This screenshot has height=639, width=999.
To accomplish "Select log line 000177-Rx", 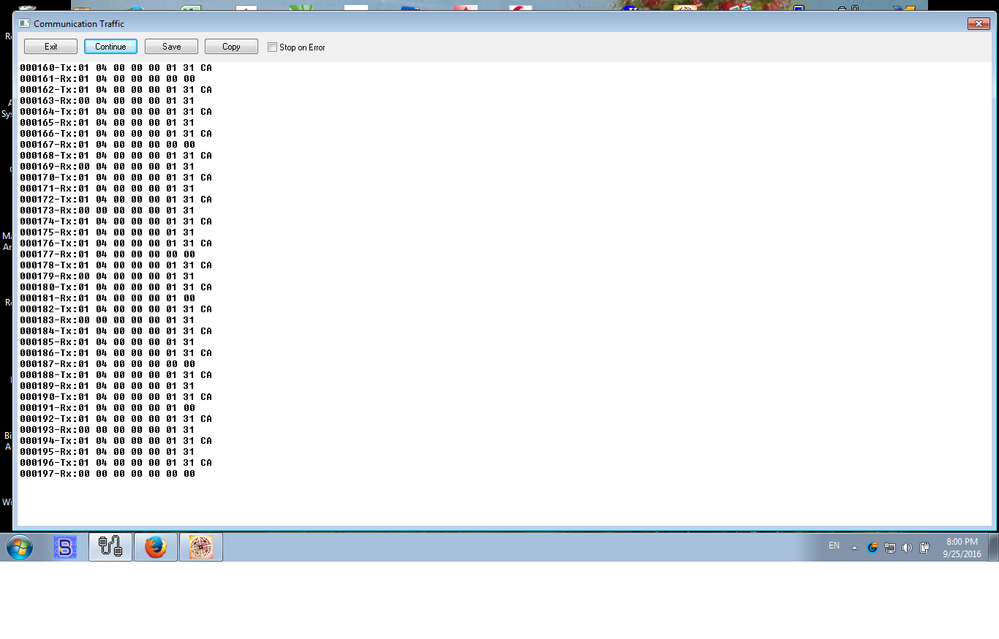I will click(108, 254).
